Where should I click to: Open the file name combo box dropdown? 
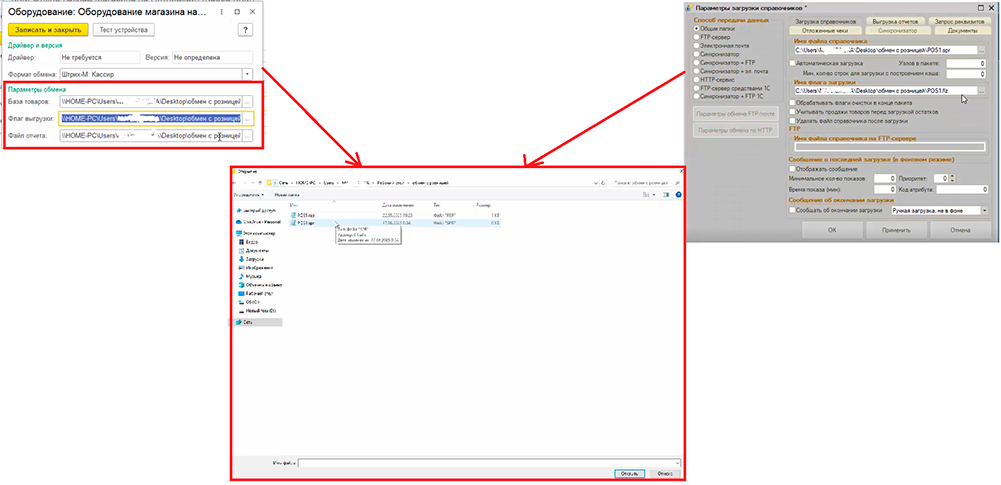tap(676, 463)
